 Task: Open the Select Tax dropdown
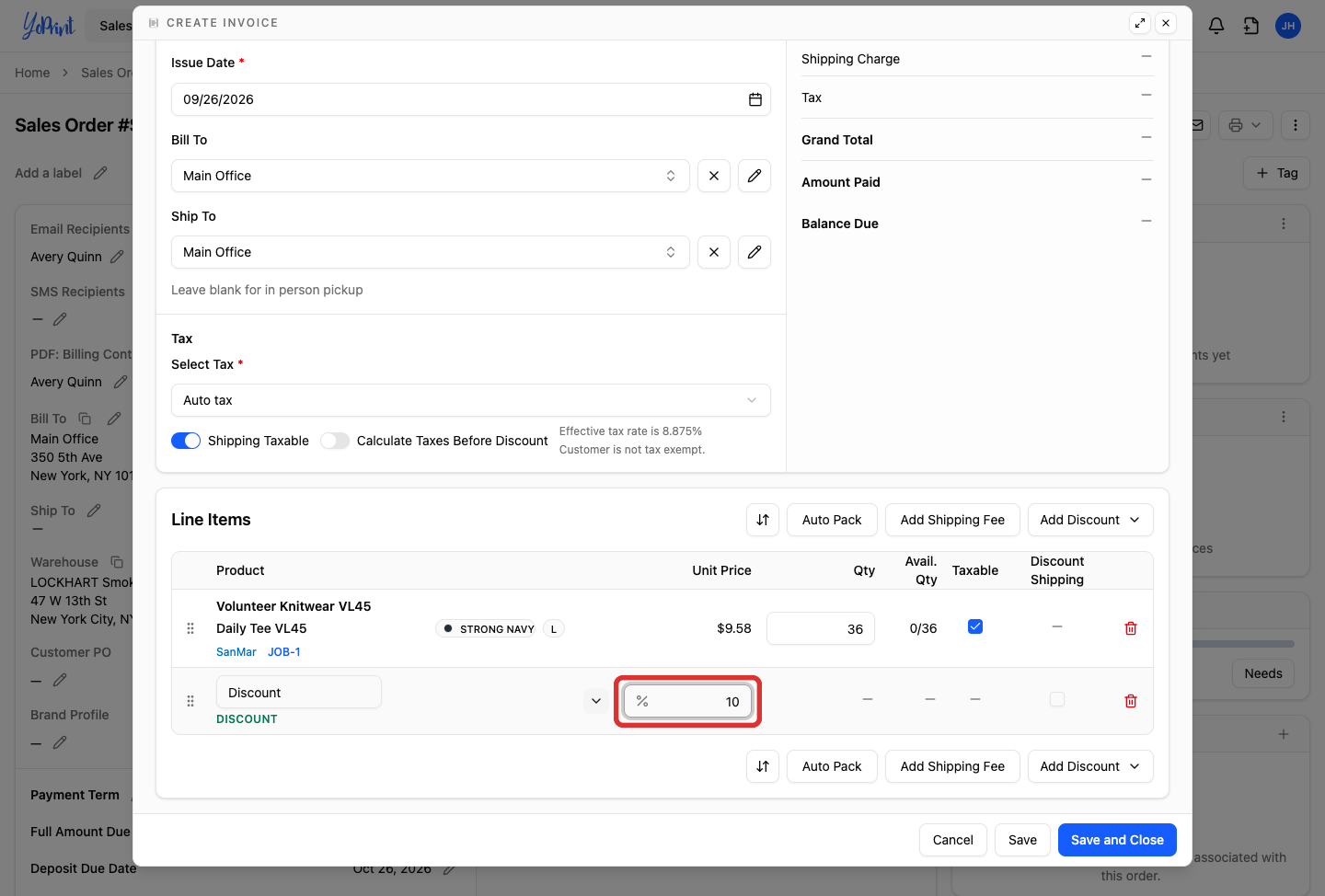click(x=471, y=400)
